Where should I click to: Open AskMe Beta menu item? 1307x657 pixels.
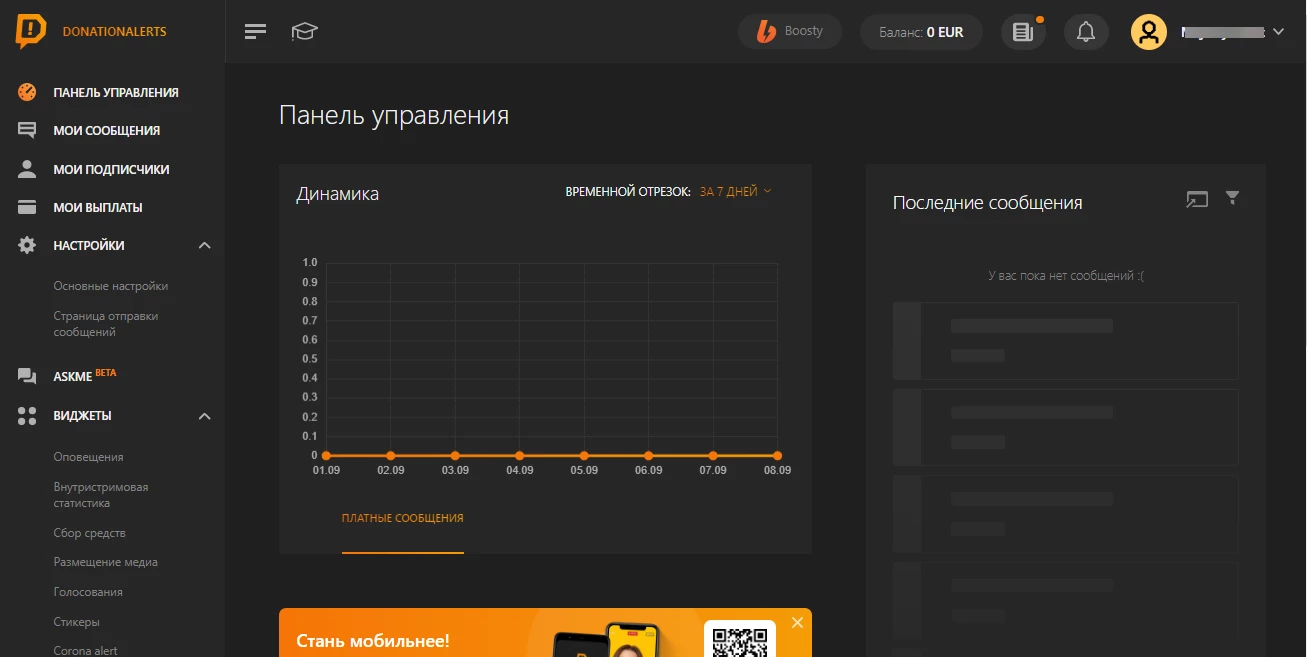85,376
